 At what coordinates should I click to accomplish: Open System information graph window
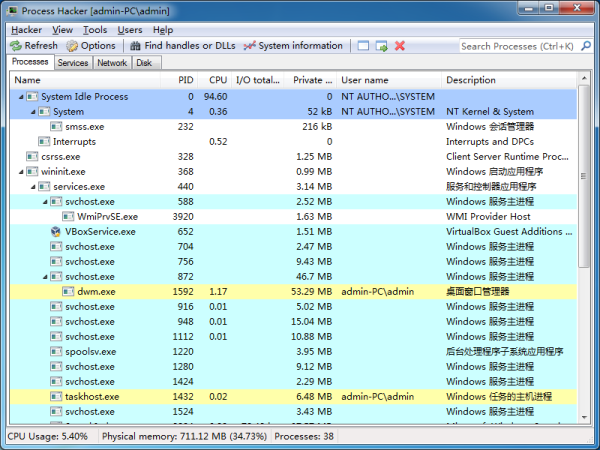click(293, 46)
